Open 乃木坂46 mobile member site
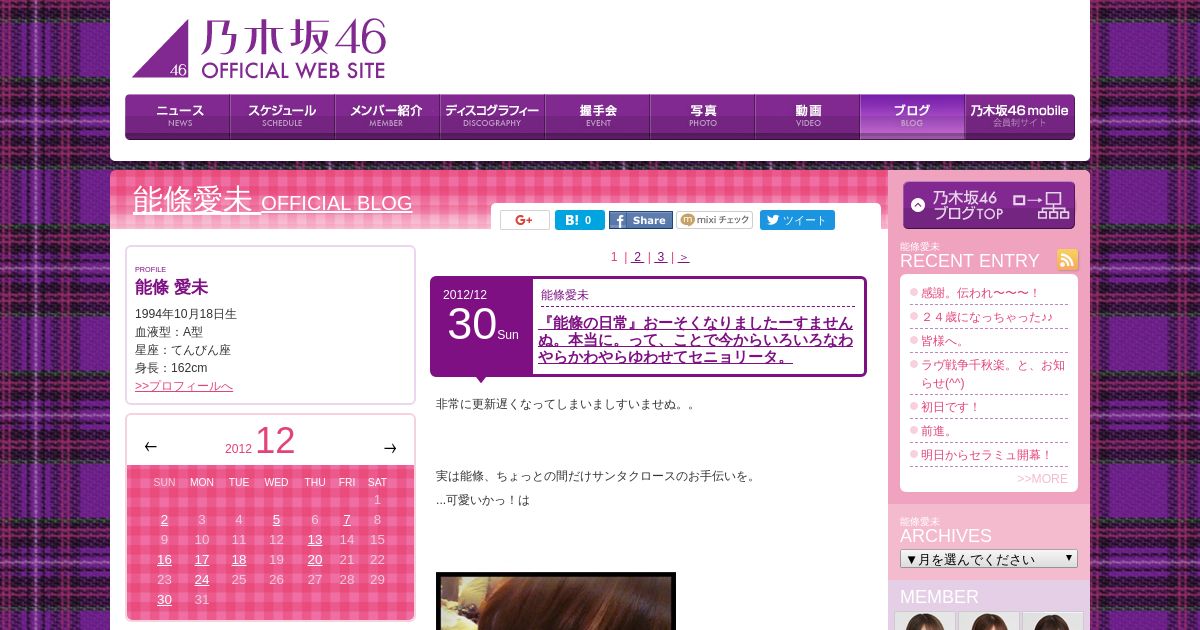The height and width of the screenshot is (630, 1200). [x=1019, y=117]
